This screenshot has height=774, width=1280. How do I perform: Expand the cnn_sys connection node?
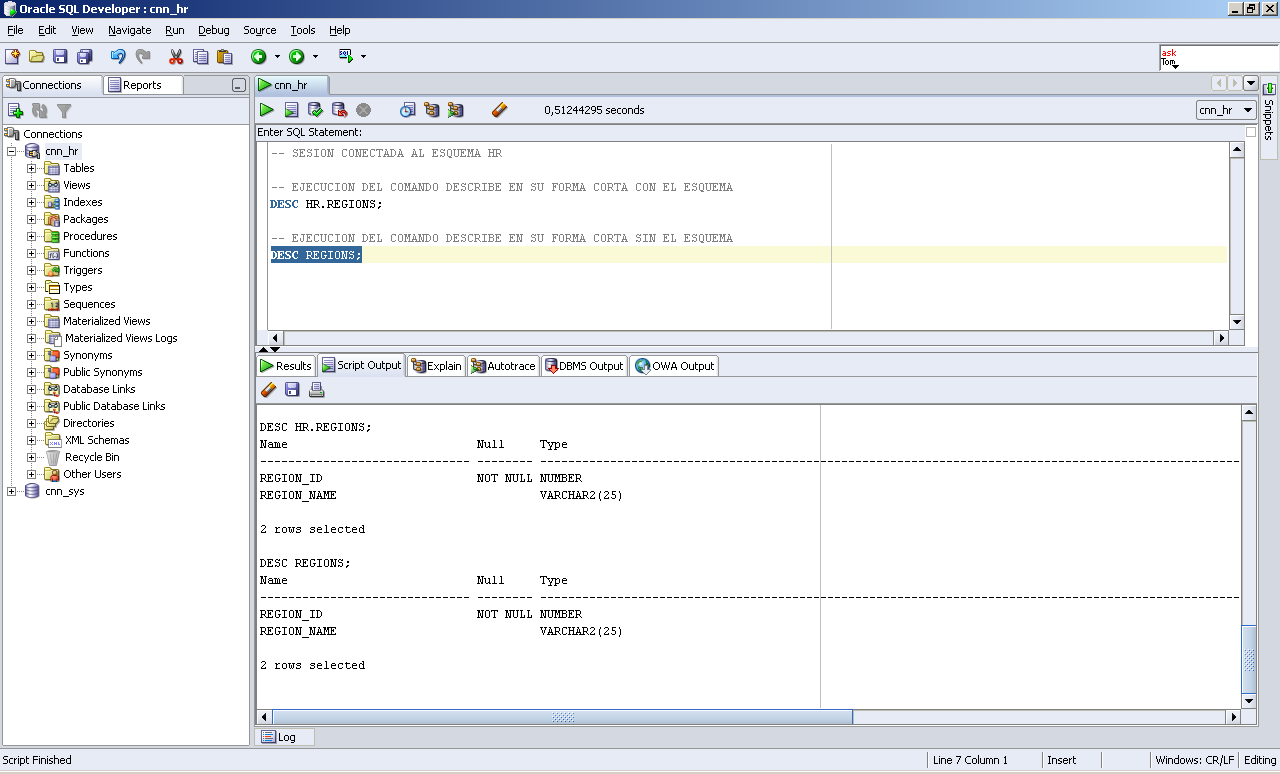tap(11, 491)
